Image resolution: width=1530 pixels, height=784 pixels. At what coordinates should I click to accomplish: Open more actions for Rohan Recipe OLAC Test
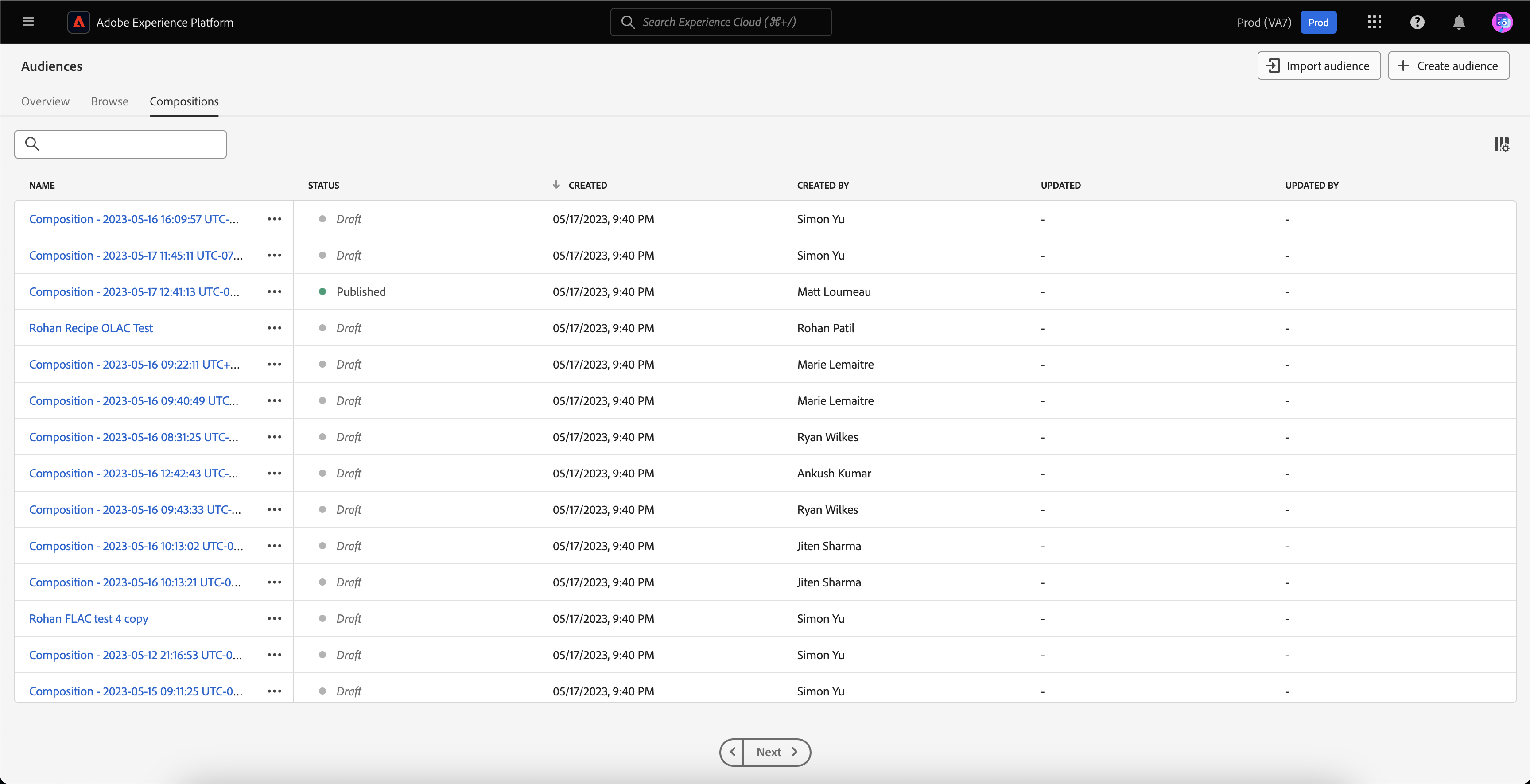[x=274, y=328]
